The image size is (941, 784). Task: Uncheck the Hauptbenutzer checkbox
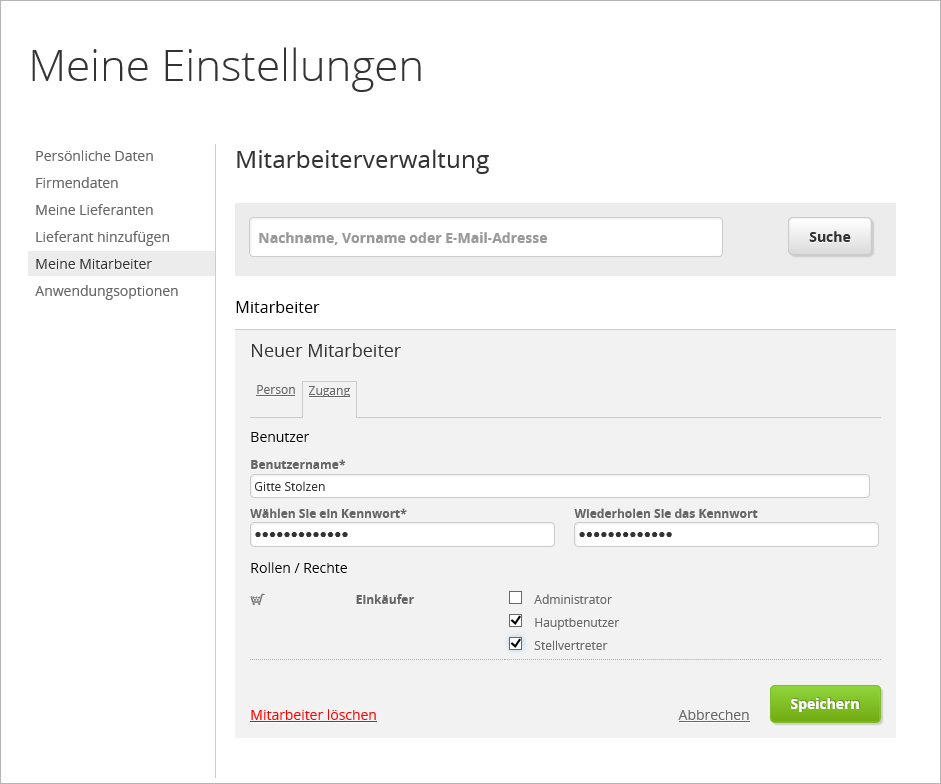516,621
